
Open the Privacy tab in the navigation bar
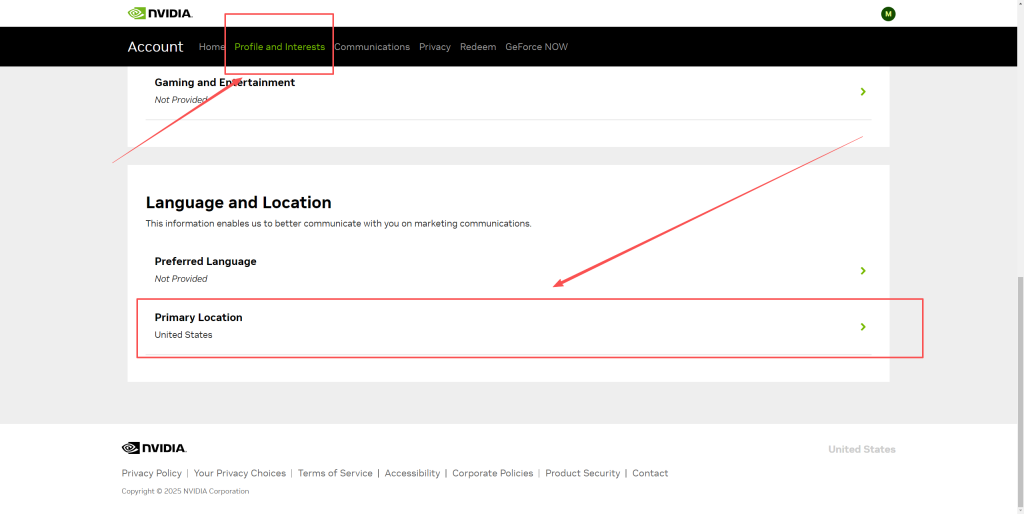click(435, 47)
